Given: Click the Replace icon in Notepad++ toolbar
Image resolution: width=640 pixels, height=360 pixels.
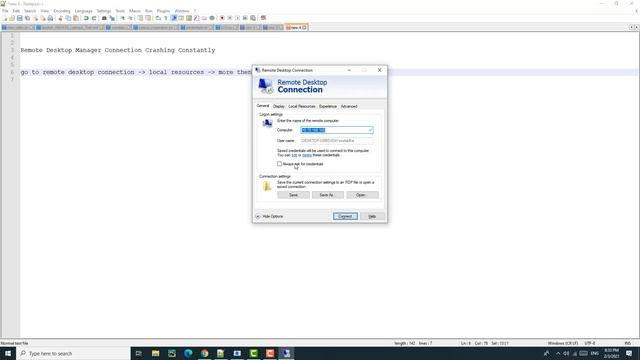Looking at the screenshot, I should coord(112,18).
